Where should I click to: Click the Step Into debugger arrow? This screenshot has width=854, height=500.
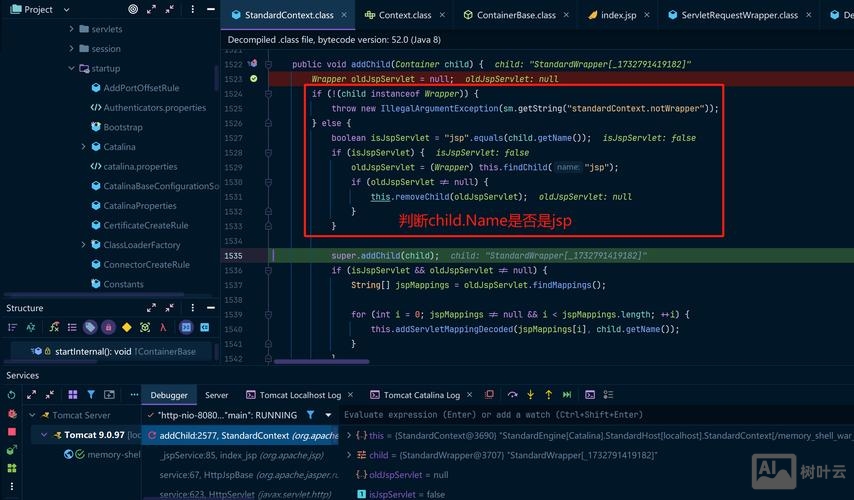coord(530,395)
